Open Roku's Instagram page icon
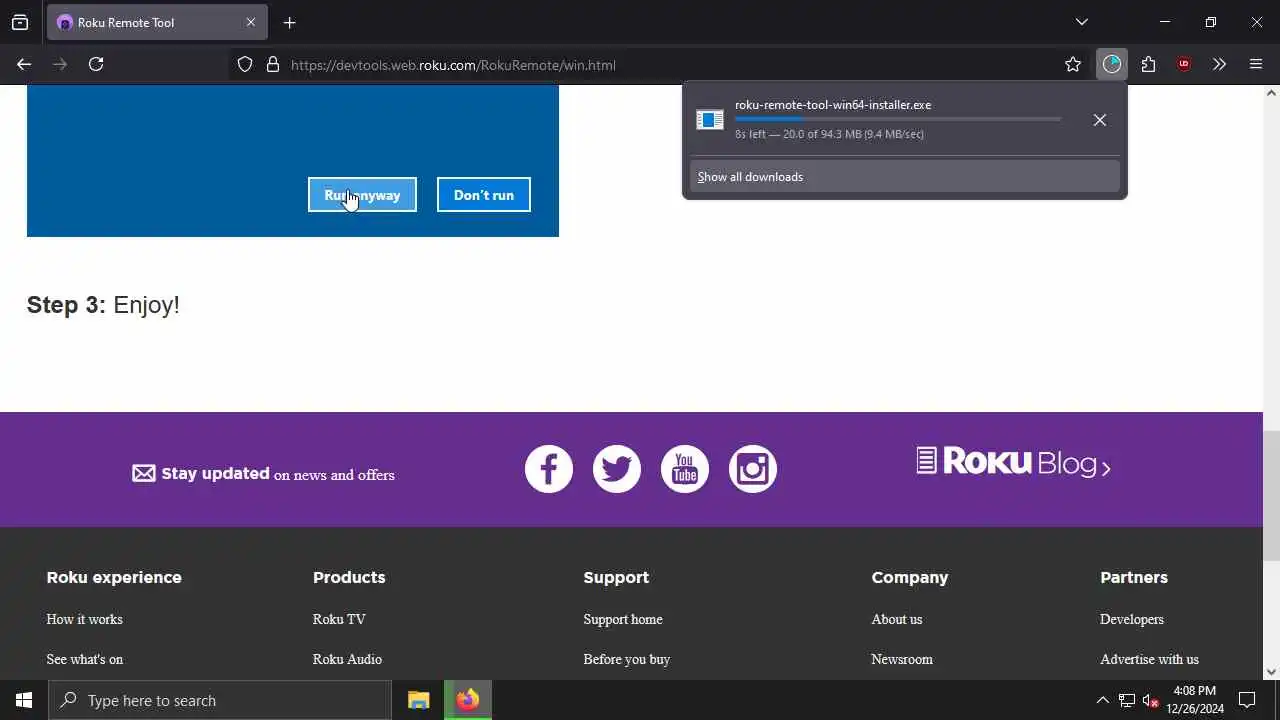The width and height of the screenshot is (1280, 720). click(x=753, y=469)
